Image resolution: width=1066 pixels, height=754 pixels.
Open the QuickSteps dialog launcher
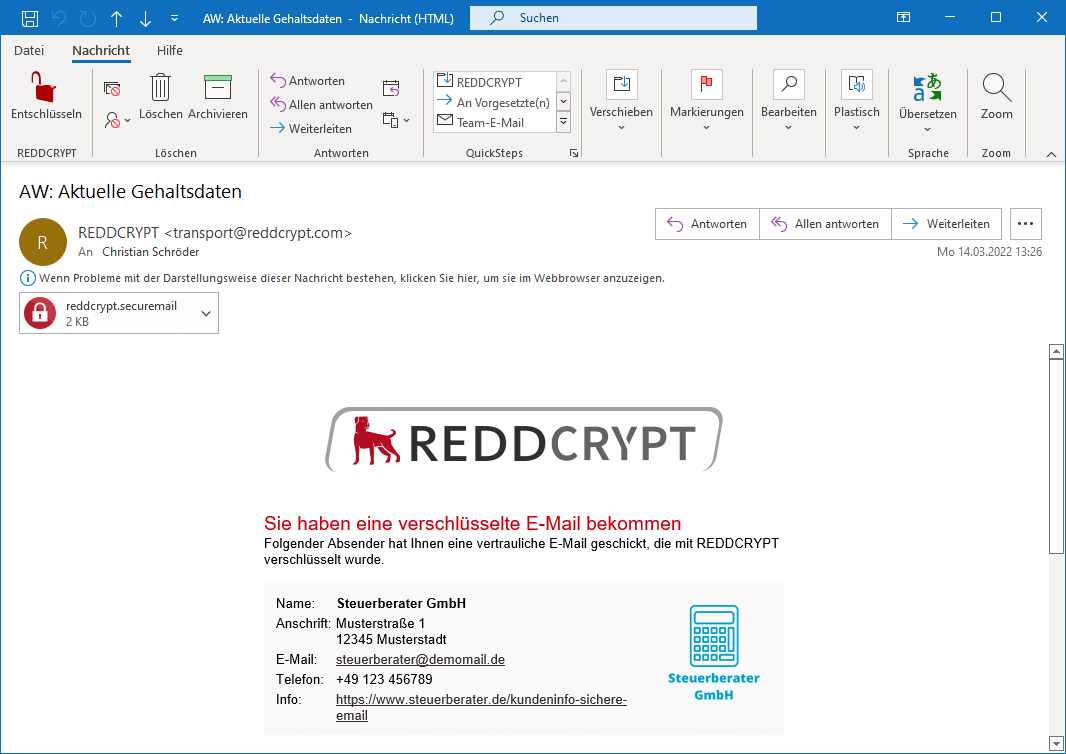point(574,154)
